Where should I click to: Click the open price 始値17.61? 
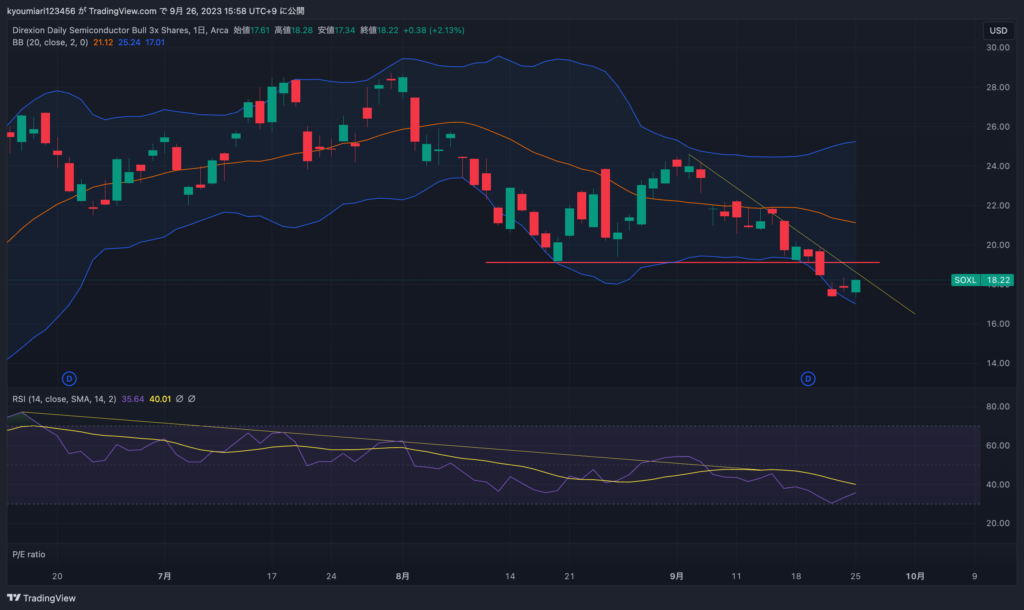251,30
